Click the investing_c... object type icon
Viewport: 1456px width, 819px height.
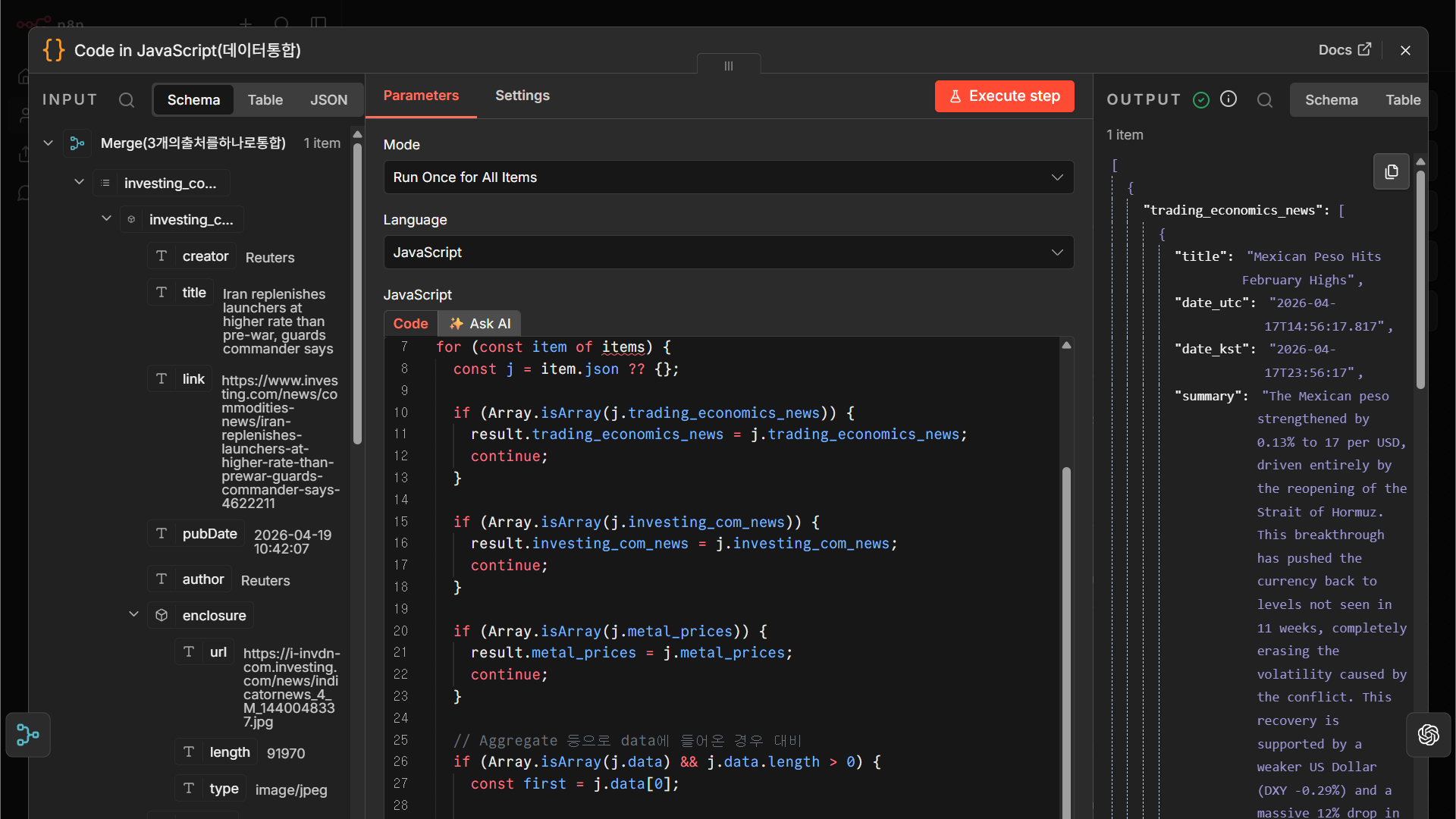click(131, 219)
